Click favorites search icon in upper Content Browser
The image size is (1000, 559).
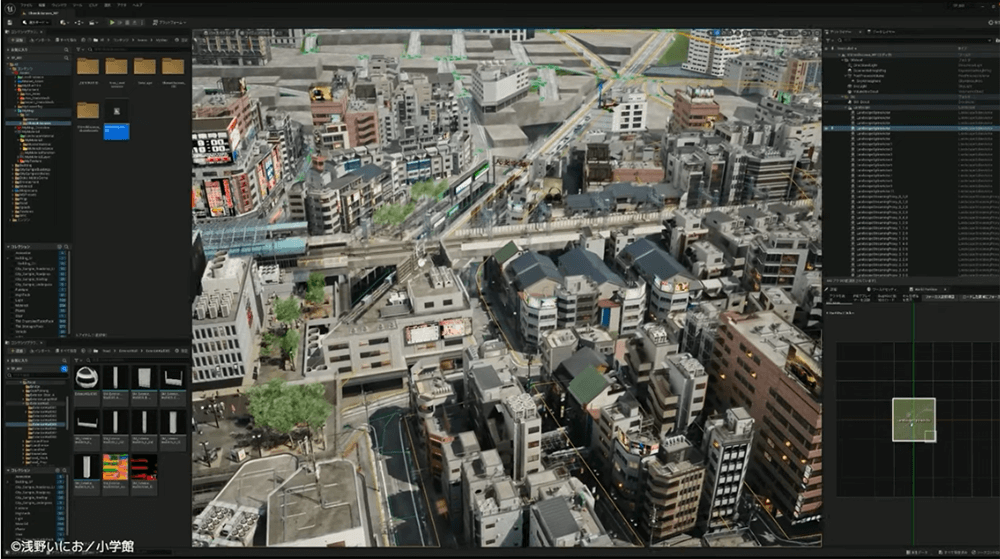(x=66, y=49)
